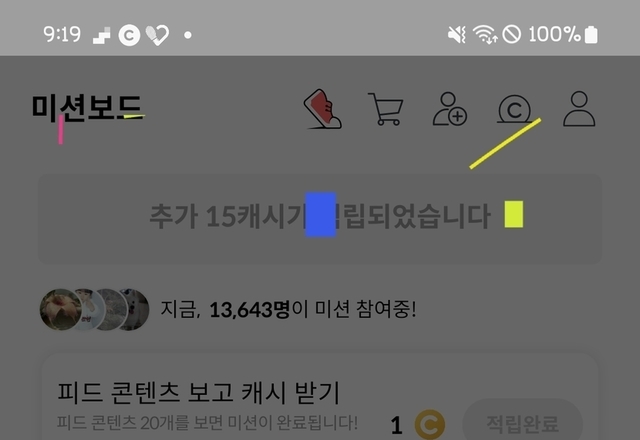This screenshot has height=440, width=640.
Task: Tap the invite friend person-plus icon
Action: tap(450, 109)
